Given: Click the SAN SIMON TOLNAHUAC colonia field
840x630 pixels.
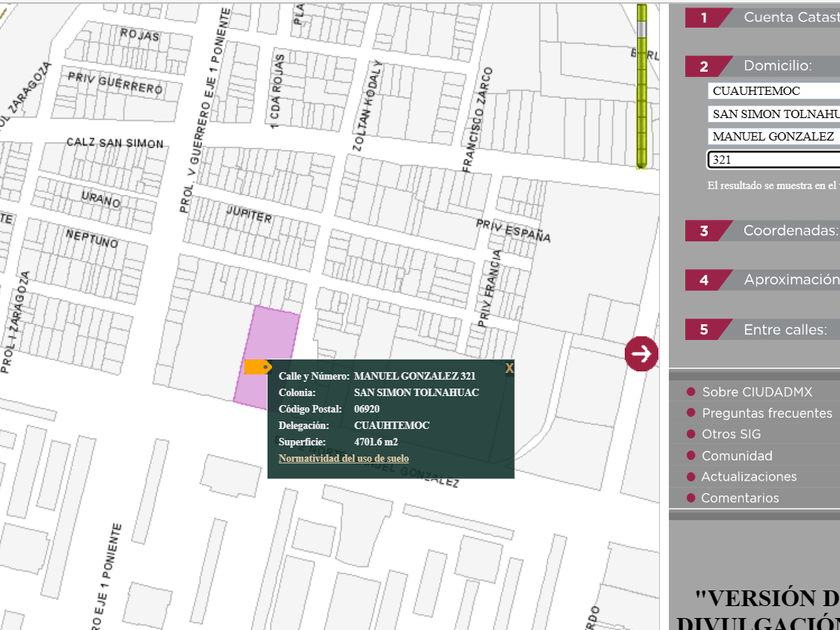Looking at the screenshot, I should [x=773, y=114].
